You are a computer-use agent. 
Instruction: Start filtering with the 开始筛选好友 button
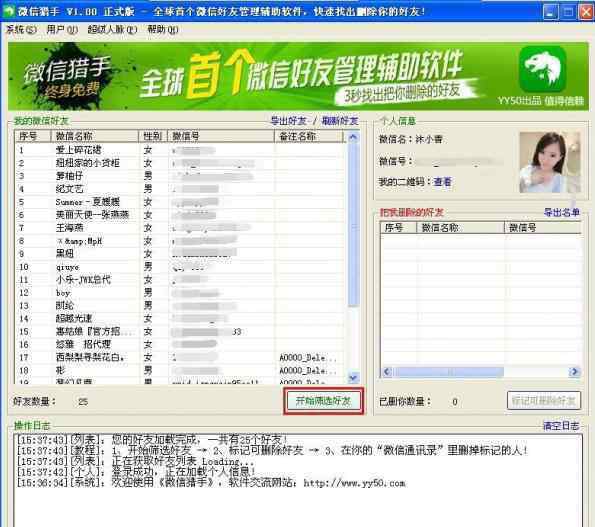(323, 401)
